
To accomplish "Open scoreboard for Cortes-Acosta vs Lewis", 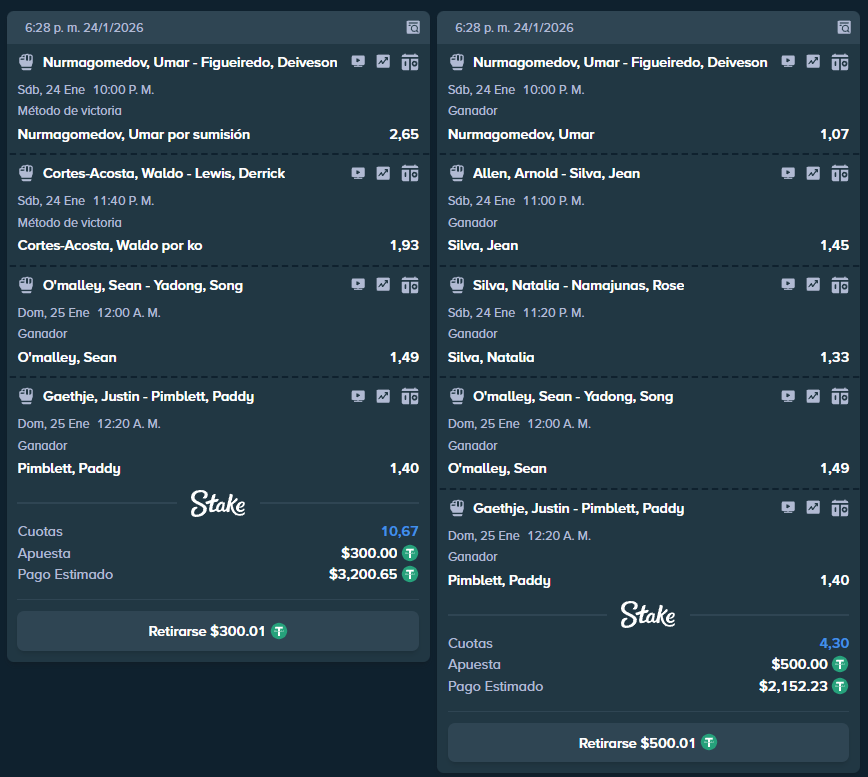I will point(410,174).
